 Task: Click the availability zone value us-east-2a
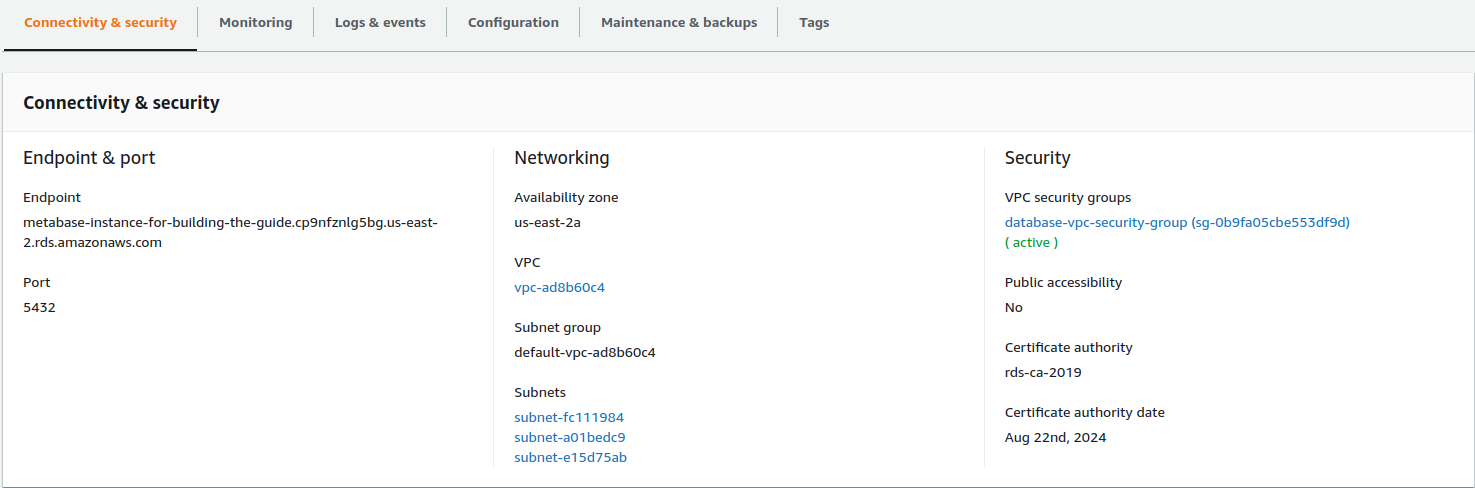tap(547, 222)
